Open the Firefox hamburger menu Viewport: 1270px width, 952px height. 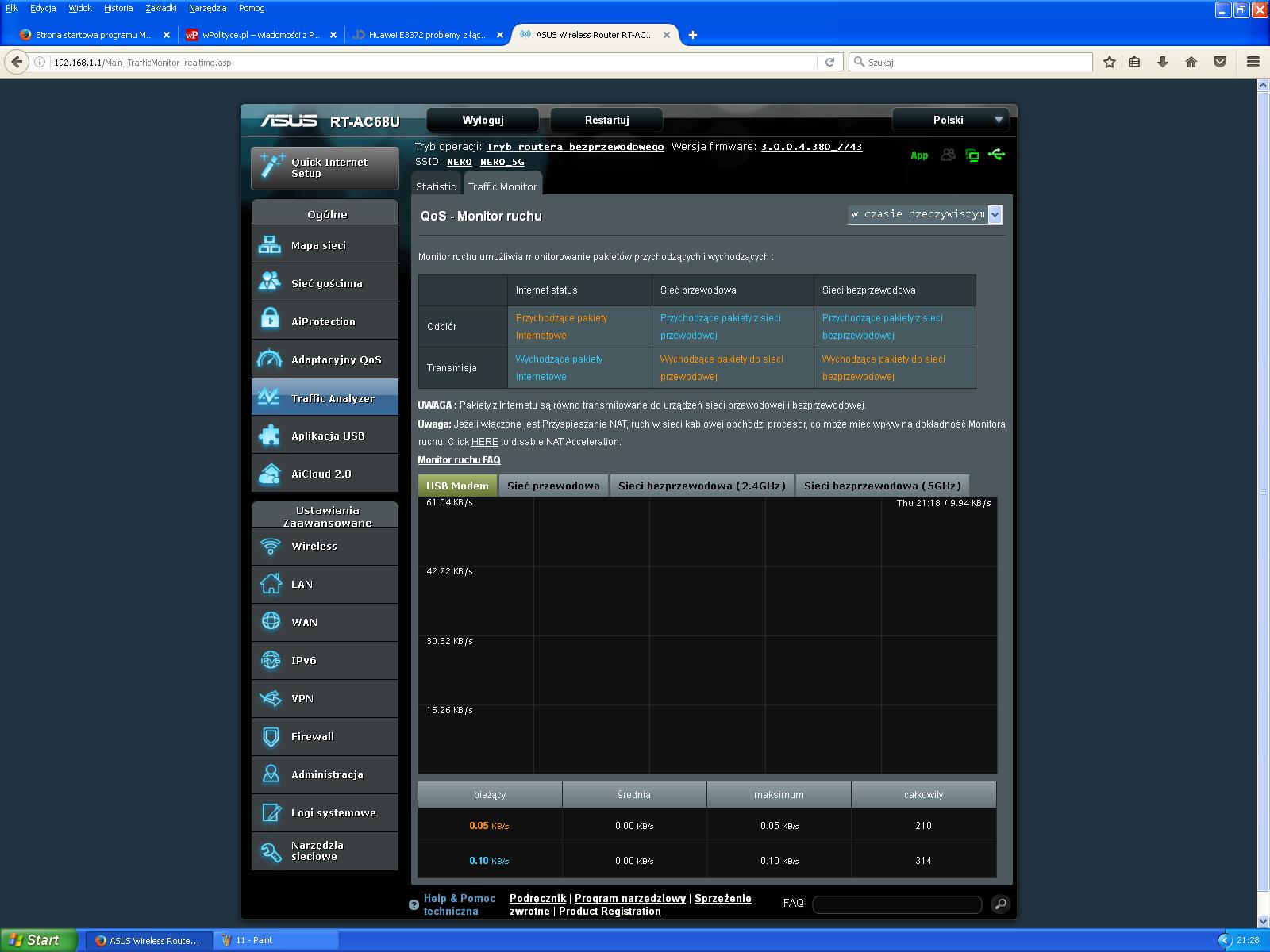pos(1253,62)
